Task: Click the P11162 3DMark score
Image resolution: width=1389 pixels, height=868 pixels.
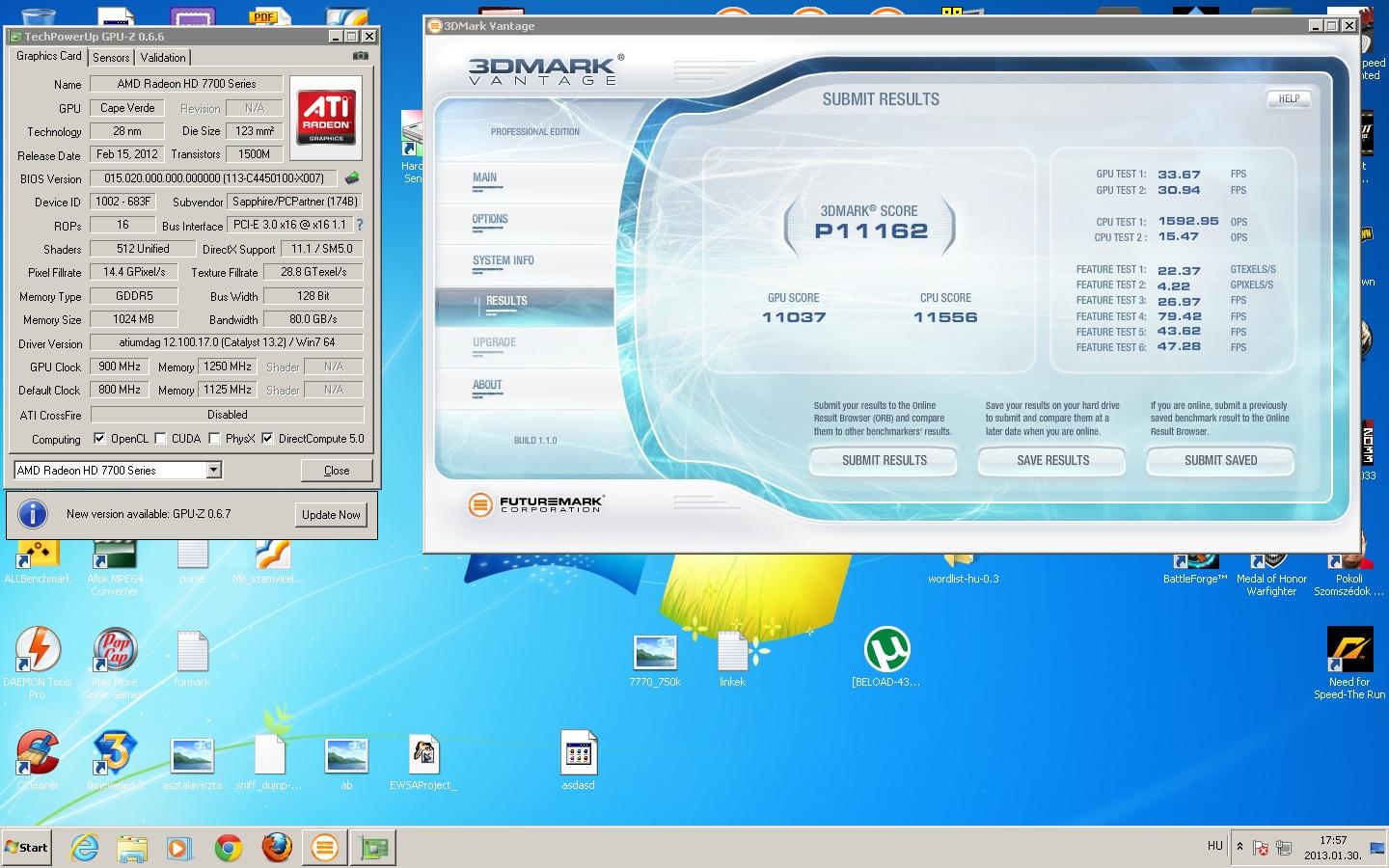Action: pyautogui.click(x=871, y=231)
